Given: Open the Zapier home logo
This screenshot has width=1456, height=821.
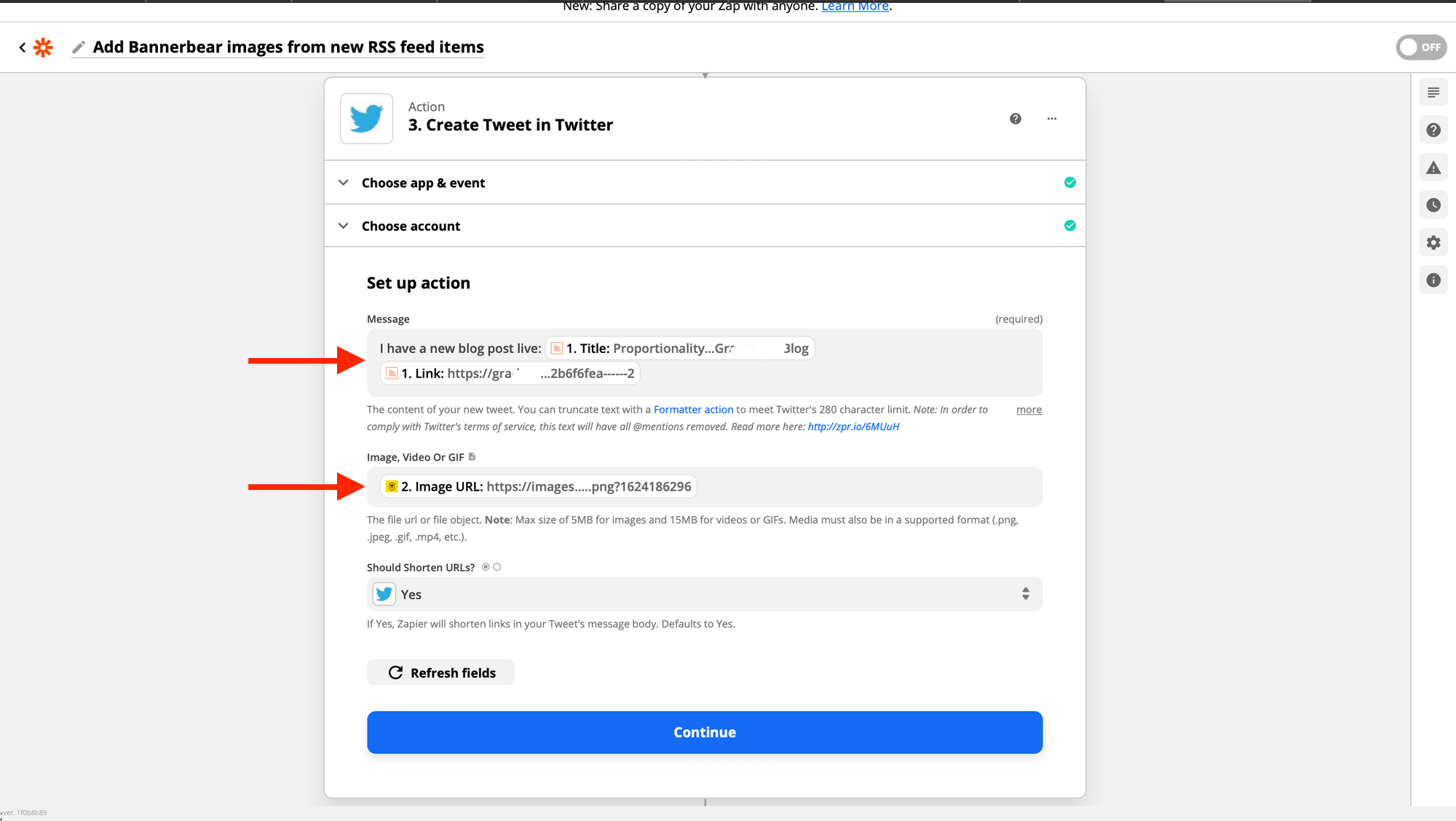Looking at the screenshot, I should tap(44, 47).
